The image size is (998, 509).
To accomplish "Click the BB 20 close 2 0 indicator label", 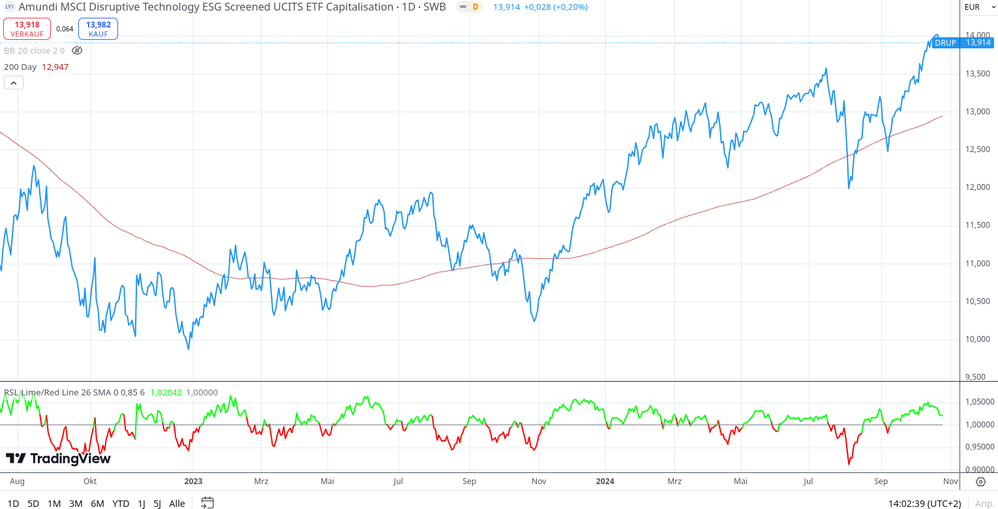I will [34, 50].
